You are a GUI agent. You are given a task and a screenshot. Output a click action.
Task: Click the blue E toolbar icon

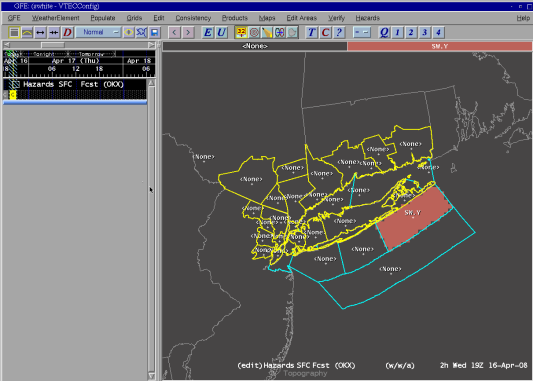pos(207,32)
